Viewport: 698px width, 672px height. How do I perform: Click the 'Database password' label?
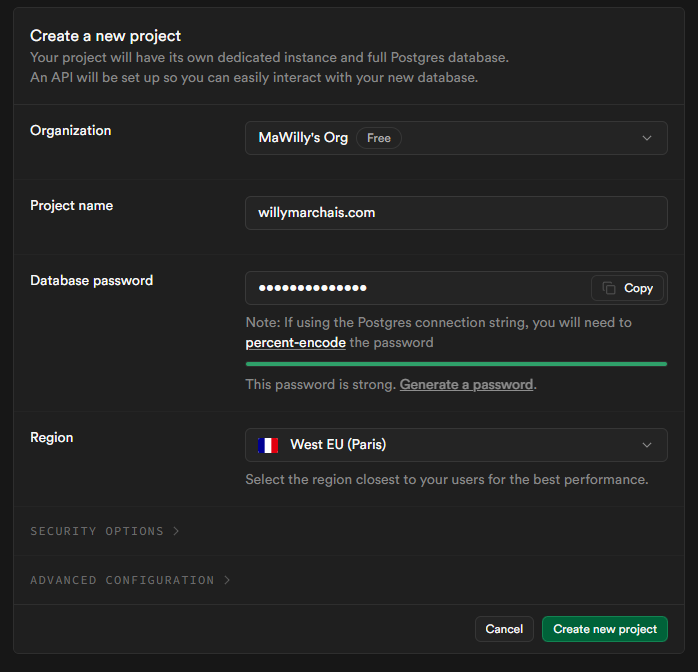coord(92,280)
